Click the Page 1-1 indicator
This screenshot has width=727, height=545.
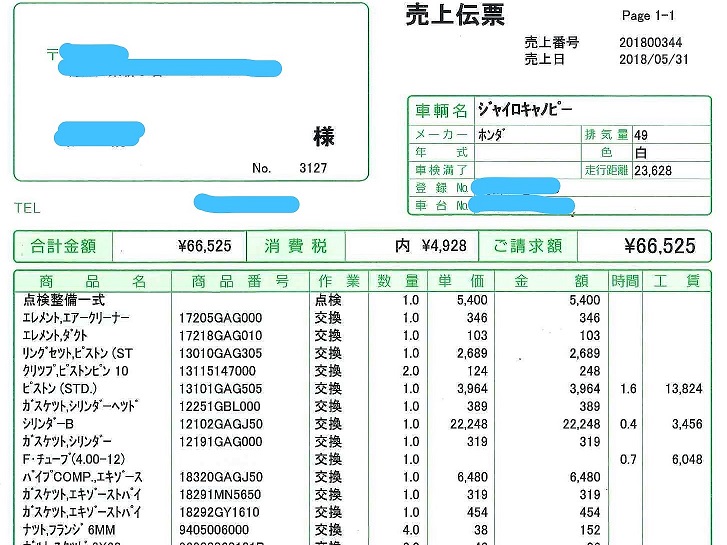point(649,16)
